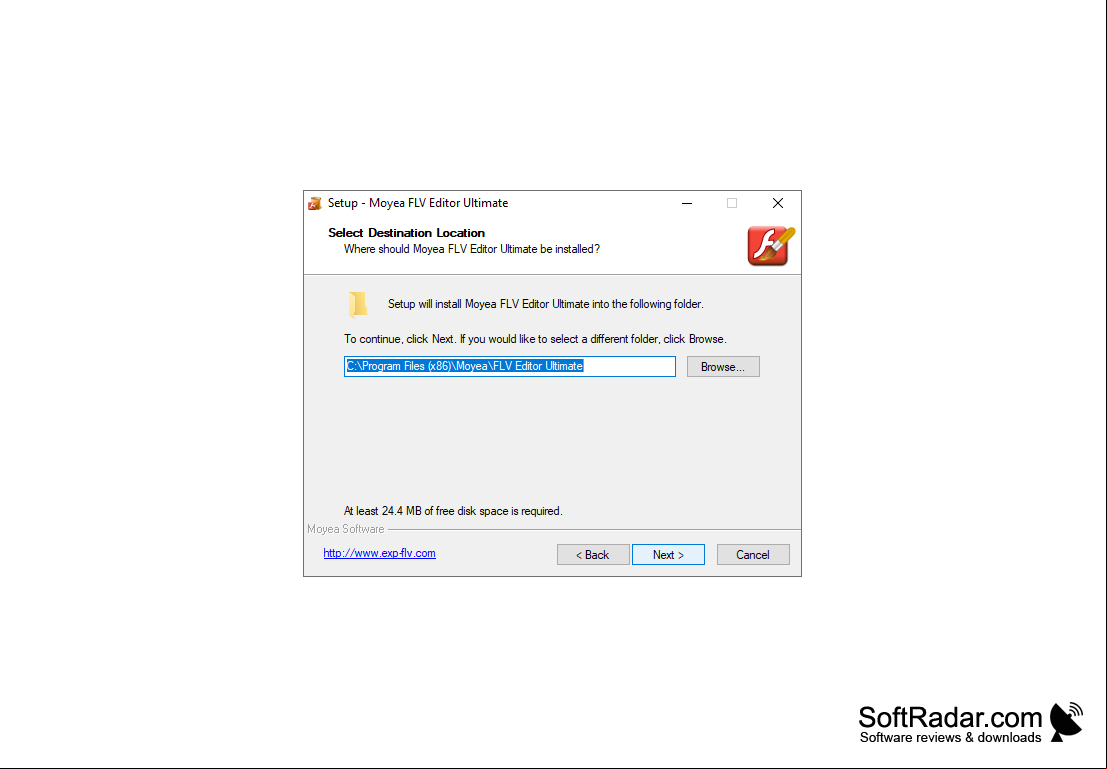Close the Moyea FLV Editor setup window

[777, 203]
